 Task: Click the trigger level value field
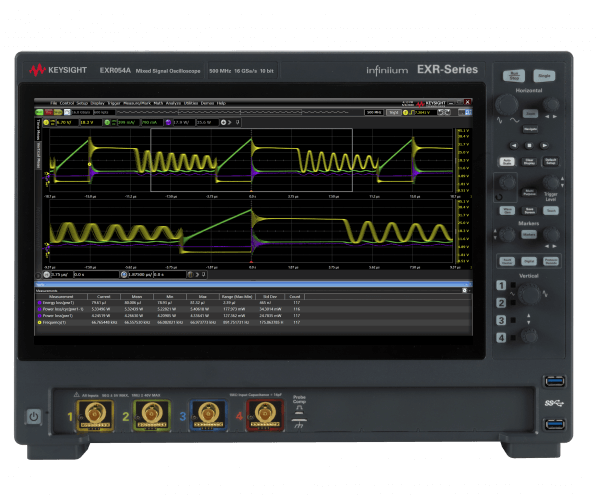(x=425, y=112)
